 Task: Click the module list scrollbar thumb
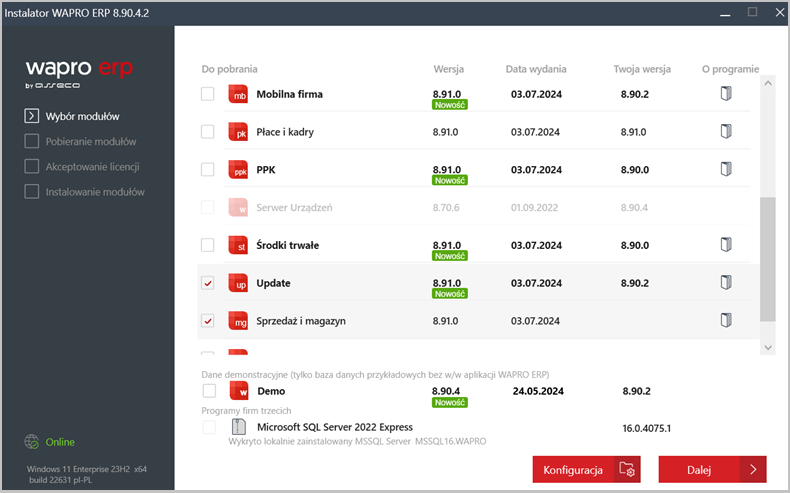coord(768,259)
